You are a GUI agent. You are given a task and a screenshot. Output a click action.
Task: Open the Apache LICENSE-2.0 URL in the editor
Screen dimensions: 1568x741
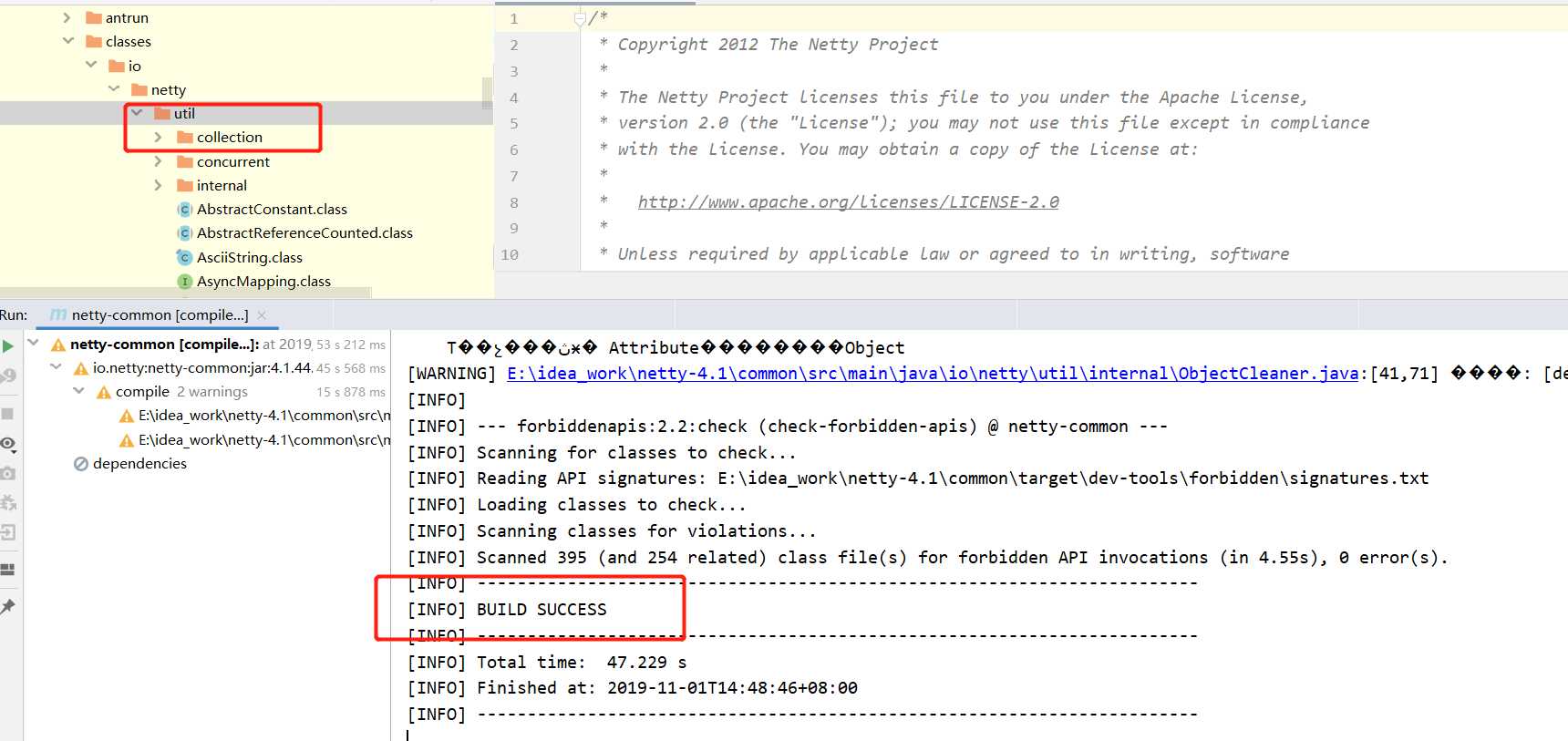(x=849, y=202)
